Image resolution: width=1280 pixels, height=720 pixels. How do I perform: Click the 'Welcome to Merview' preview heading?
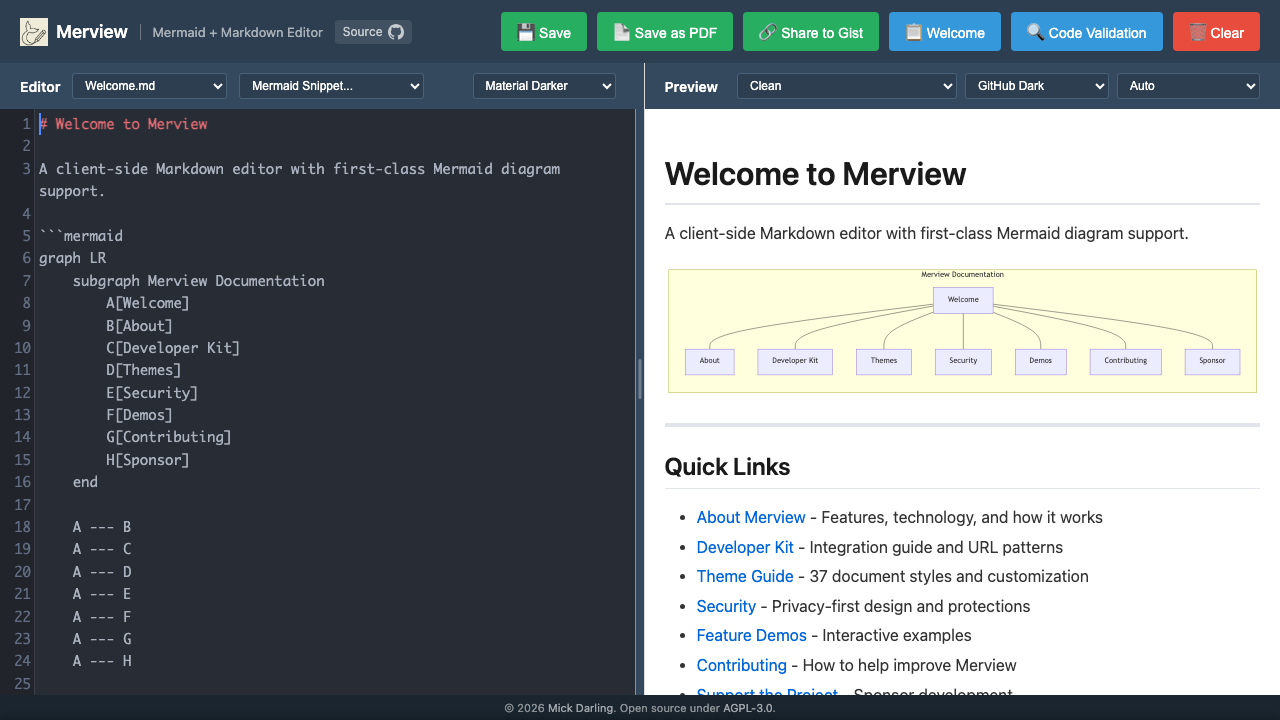[x=815, y=174]
